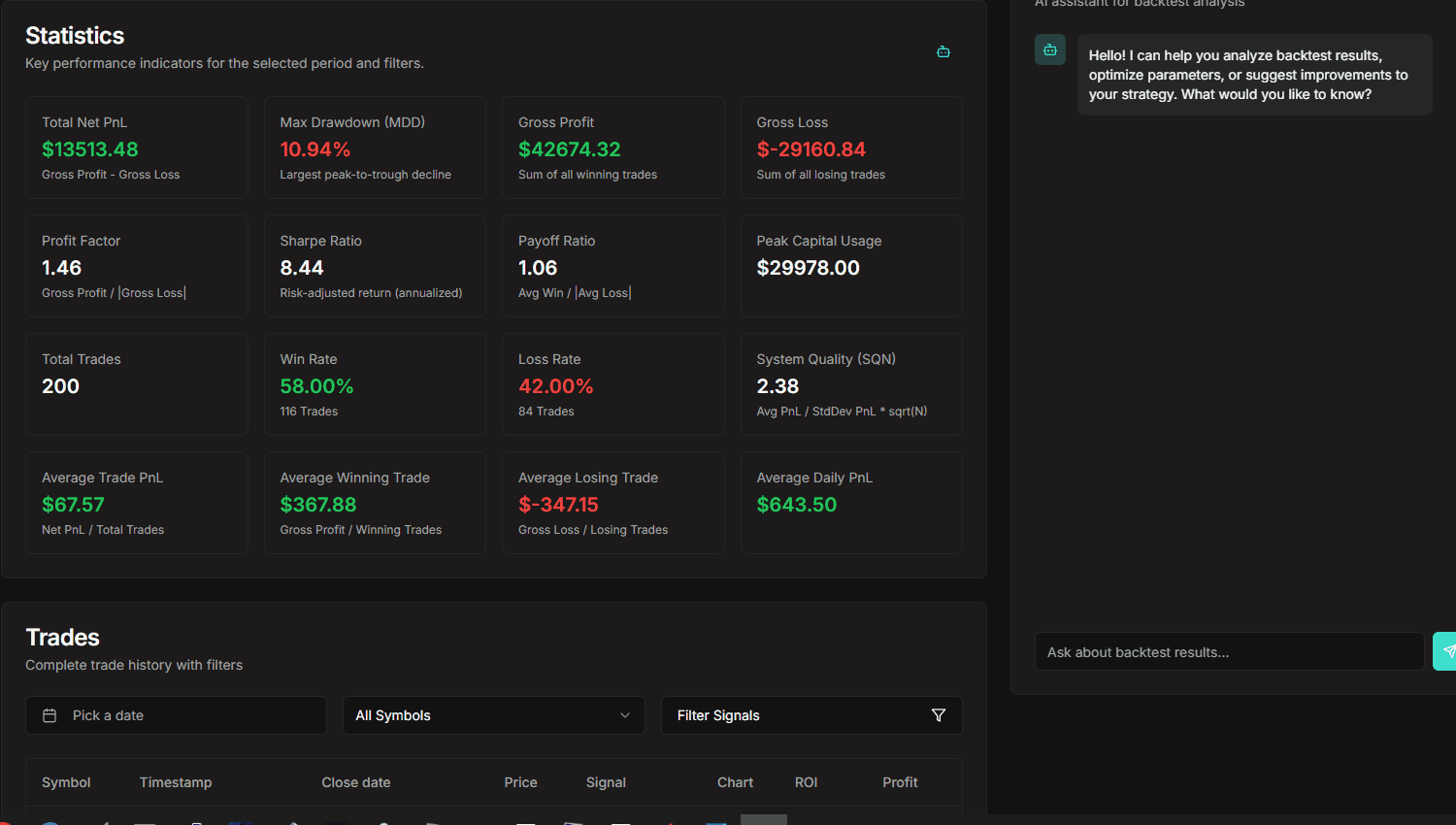Open the All Symbols dropdown

(x=493, y=715)
